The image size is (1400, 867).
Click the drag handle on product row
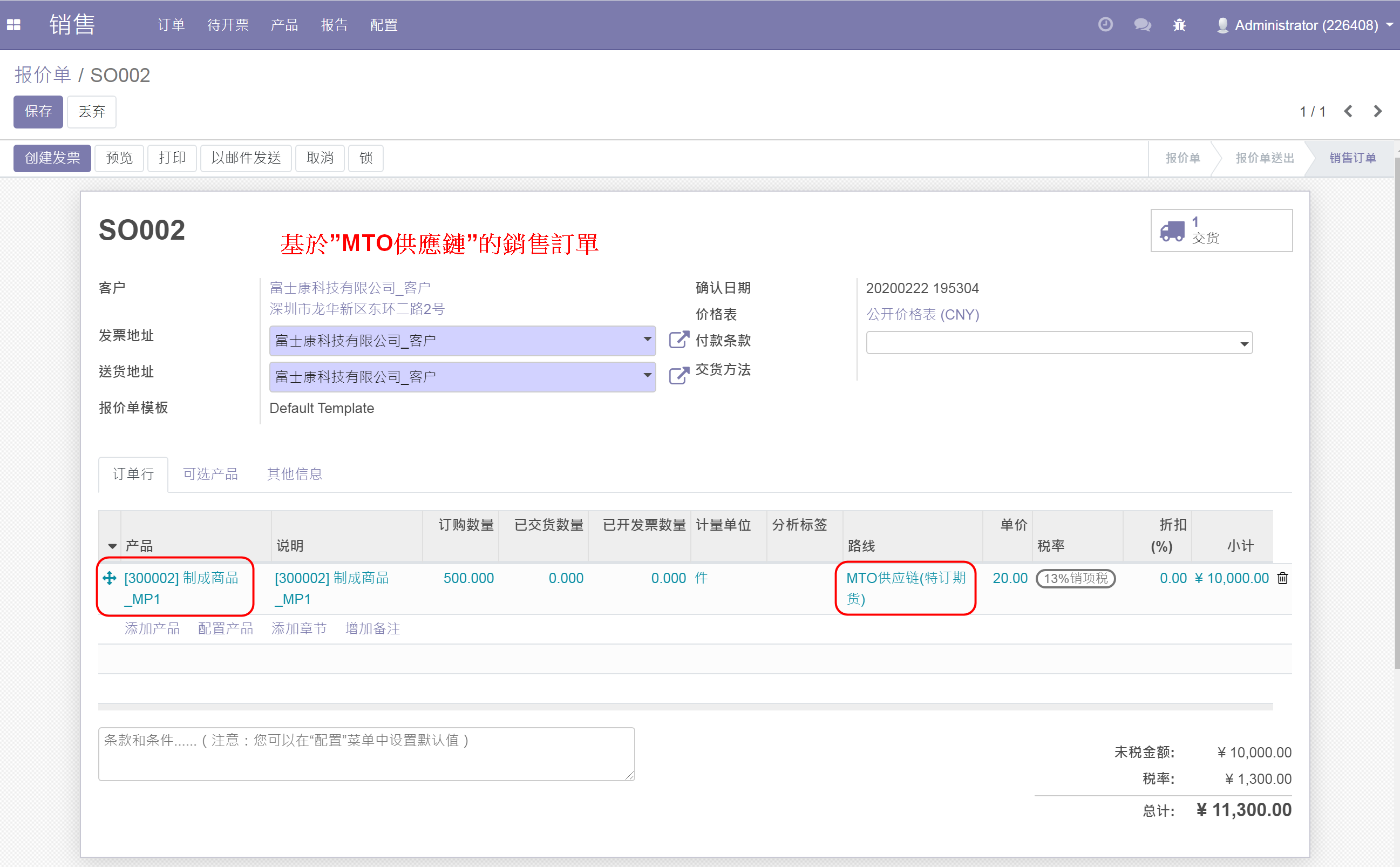pyautogui.click(x=110, y=578)
